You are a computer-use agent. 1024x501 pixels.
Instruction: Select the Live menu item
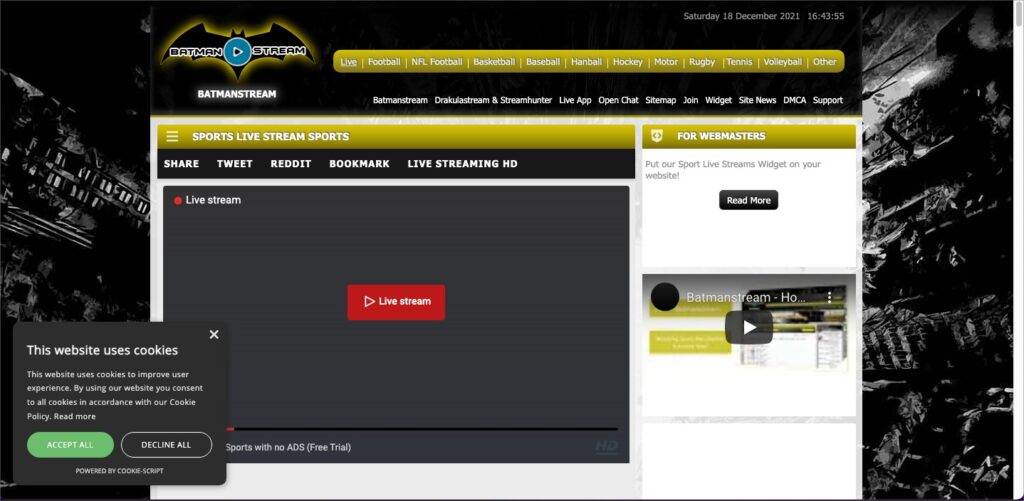349,62
